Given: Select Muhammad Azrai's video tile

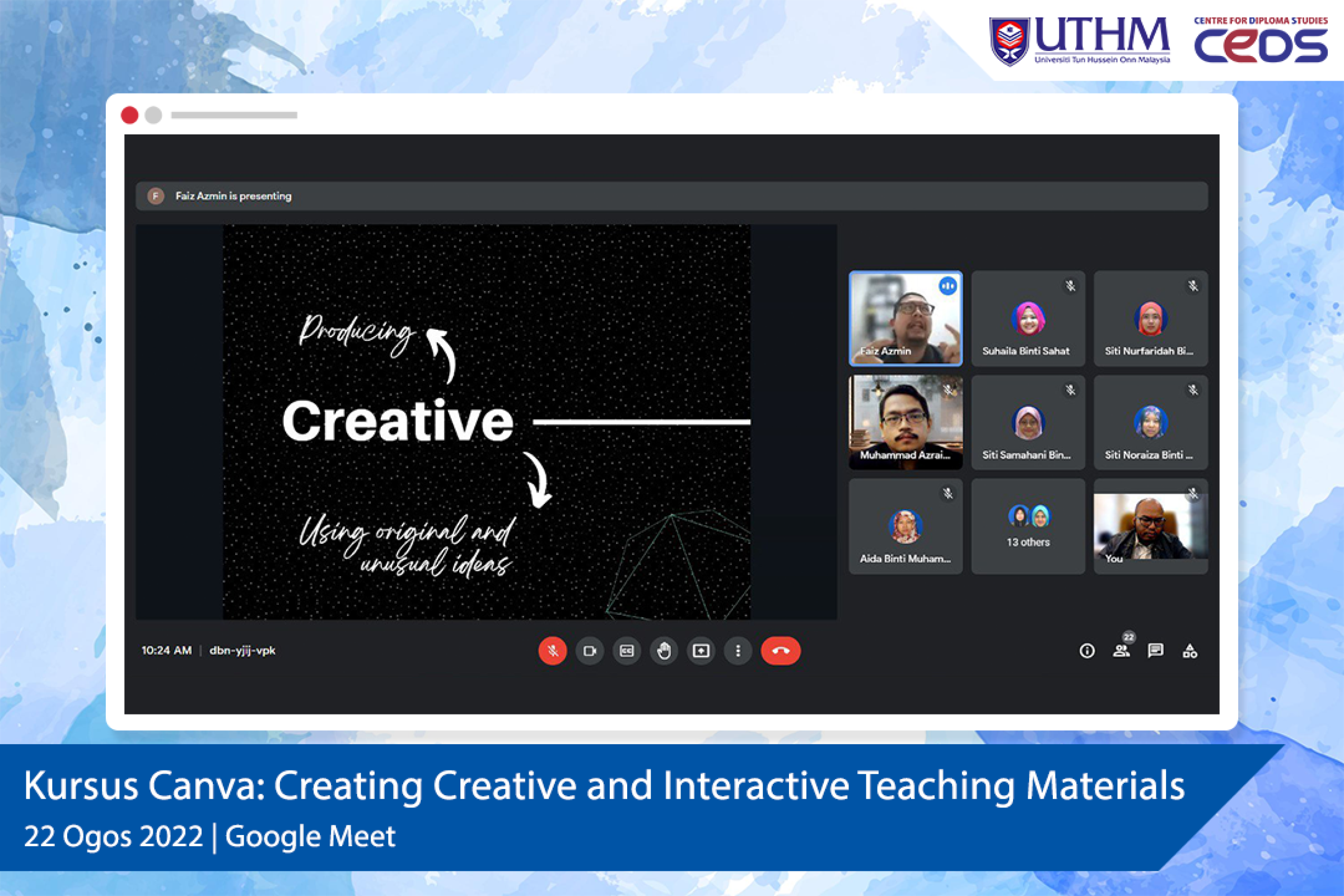Looking at the screenshot, I should [906, 422].
